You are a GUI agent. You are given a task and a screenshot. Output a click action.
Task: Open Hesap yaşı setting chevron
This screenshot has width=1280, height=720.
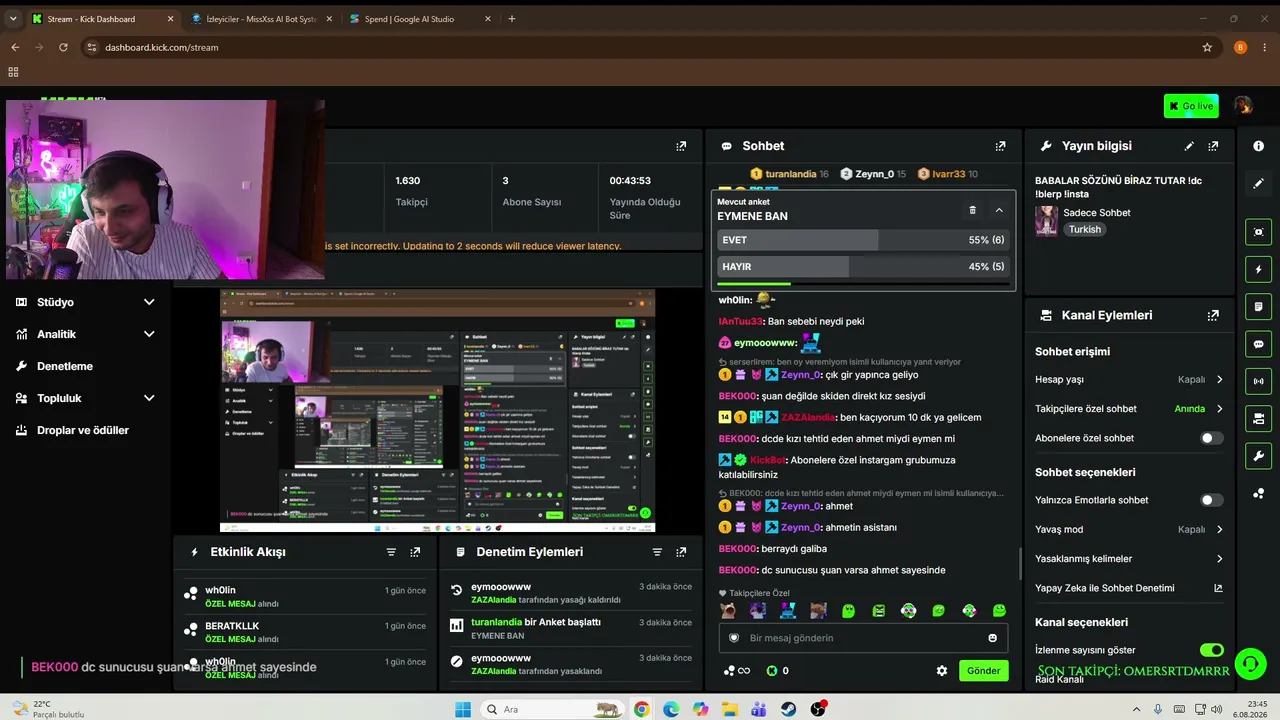pyautogui.click(x=1219, y=380)
